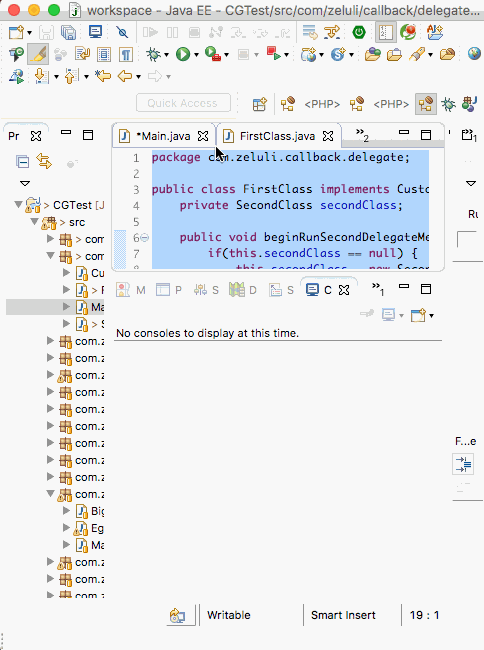
Task: Switch to the first <PHP> perspective
Action: point(312,104)
